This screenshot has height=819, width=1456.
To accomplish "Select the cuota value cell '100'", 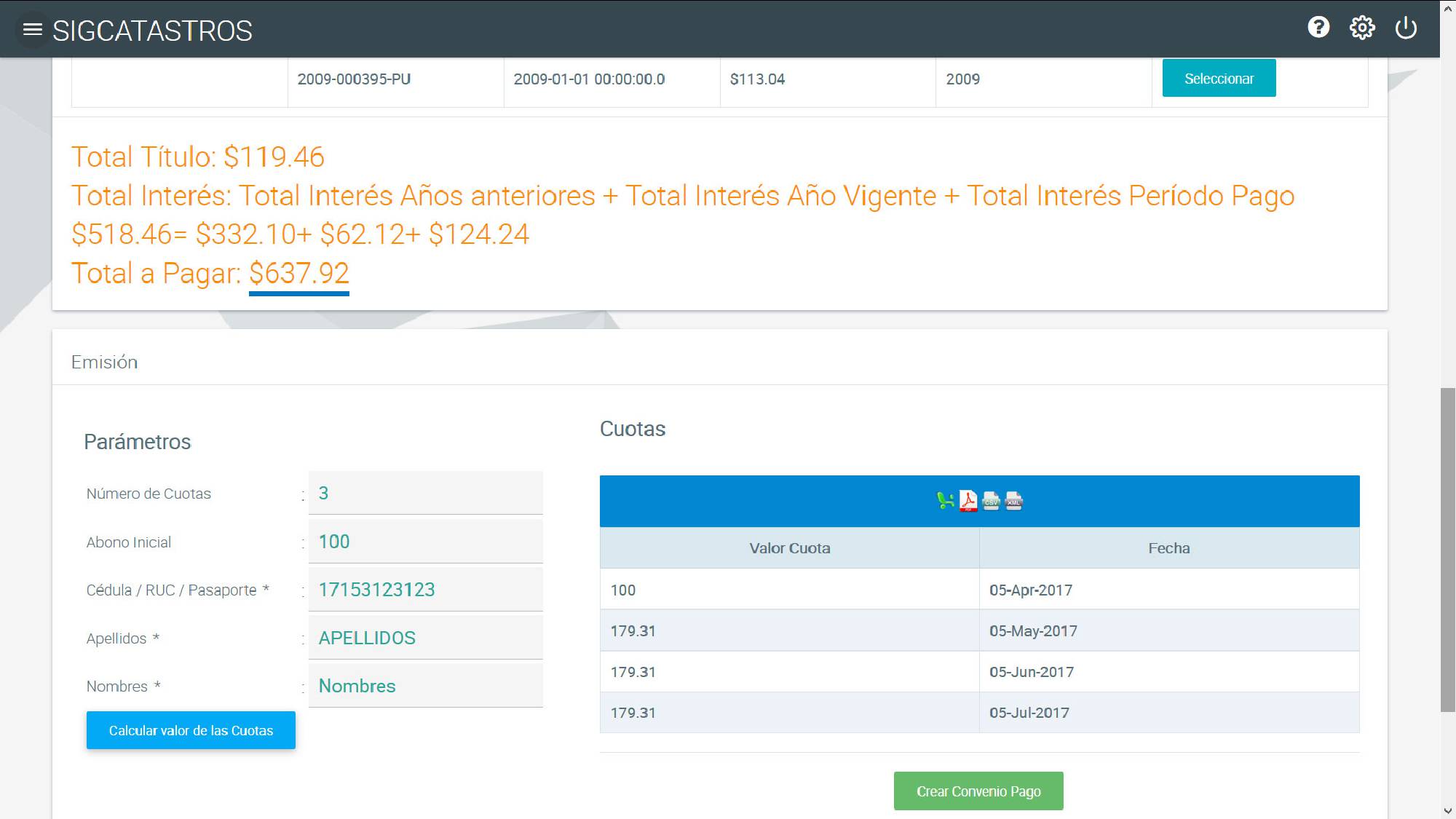I will coord(789,590).
